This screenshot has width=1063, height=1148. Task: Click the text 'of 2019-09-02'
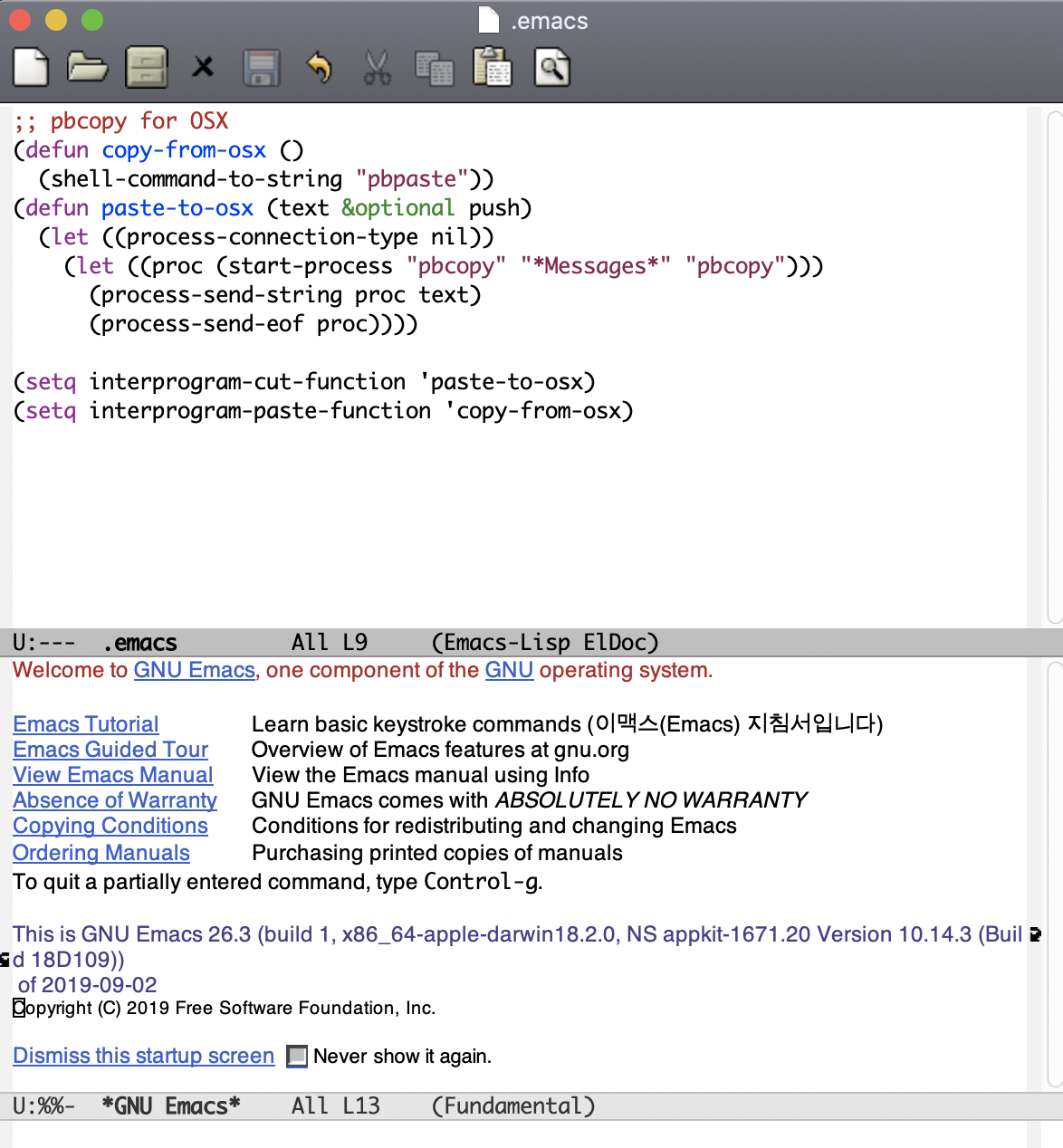pyautogui.click(x=88, y=985)
